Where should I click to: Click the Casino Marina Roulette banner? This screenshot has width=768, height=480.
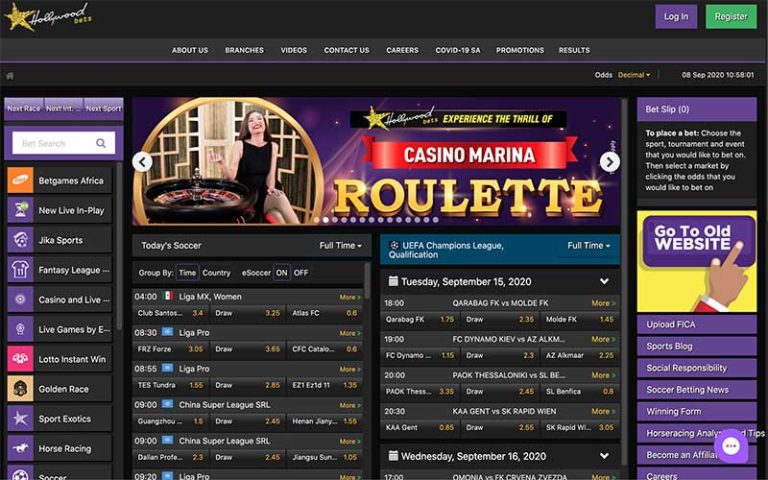coord(376,162)
